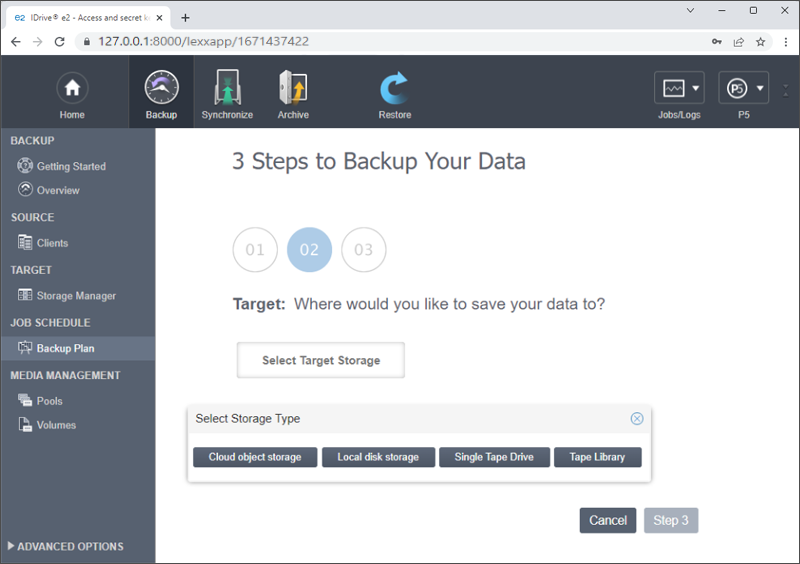Viewport: 800px width, 564px height.
Task: Open the saved passwords key icon
Action: tap(717, 42)
